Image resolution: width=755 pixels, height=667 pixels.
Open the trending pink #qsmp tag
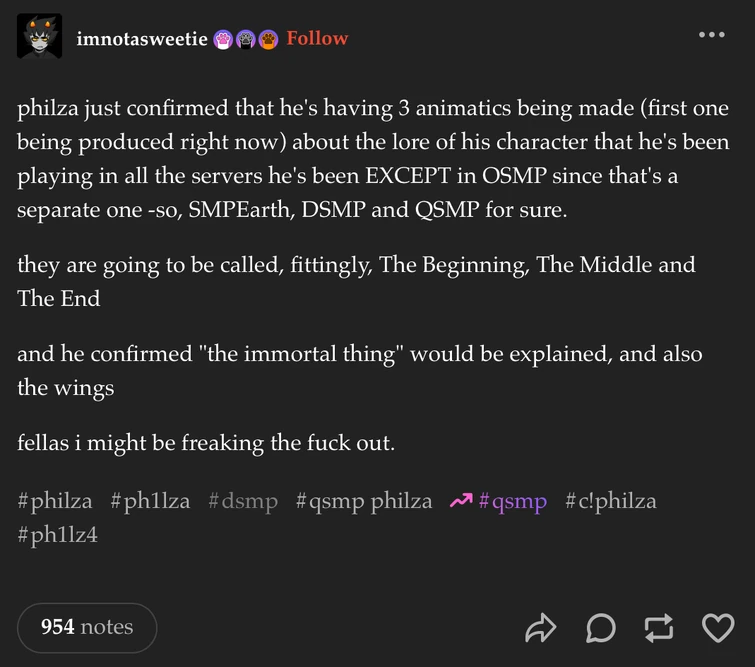coord(512,501)
